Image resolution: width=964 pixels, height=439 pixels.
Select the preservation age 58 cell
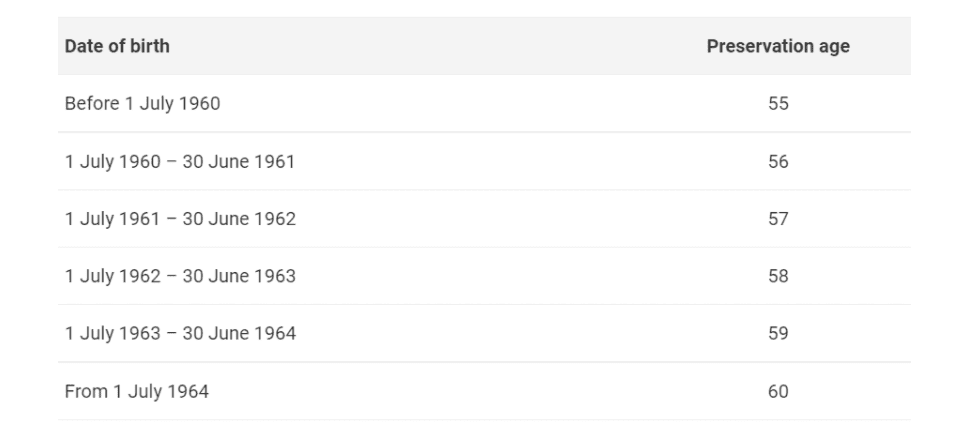coord(778,277)
